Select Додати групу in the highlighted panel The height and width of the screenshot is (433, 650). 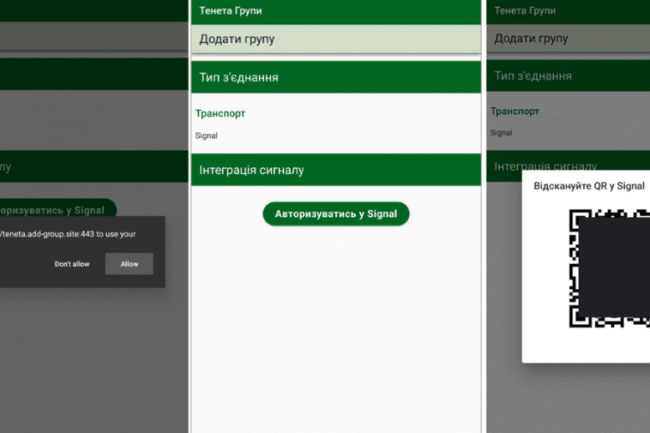[336, 39]
